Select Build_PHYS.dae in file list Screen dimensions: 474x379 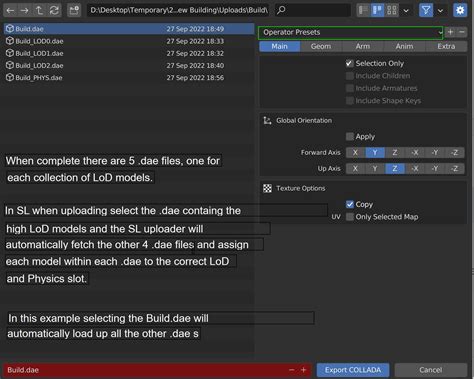pyautogui.click(x=129, y=78)
